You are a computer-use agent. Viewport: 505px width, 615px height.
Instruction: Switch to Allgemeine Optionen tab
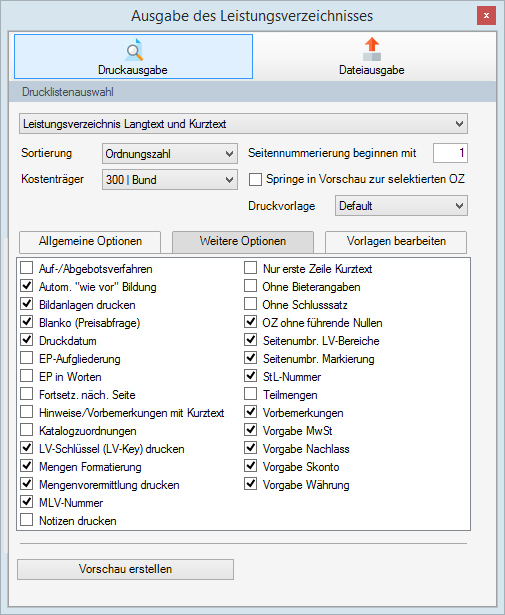(x=90, y=241)
